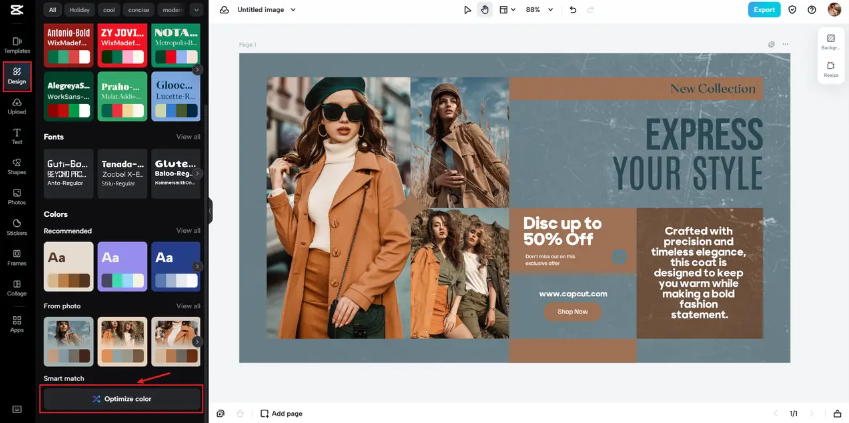This screenshot has height=423, width=849.
Task: Click the shield privacy icon
Action: tap(793, 10)
